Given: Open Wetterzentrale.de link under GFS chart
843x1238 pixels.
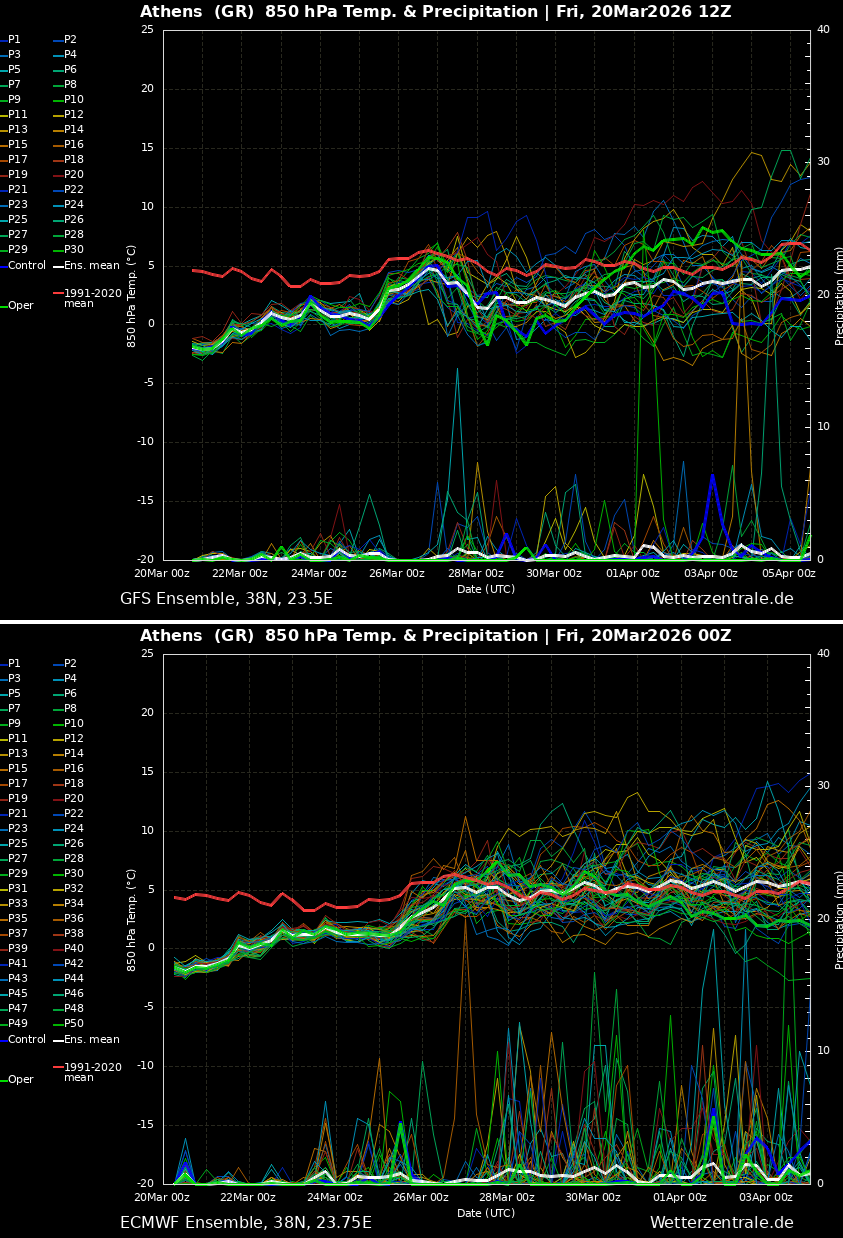Looking at the screenshot, I should (x=721, y=599).
